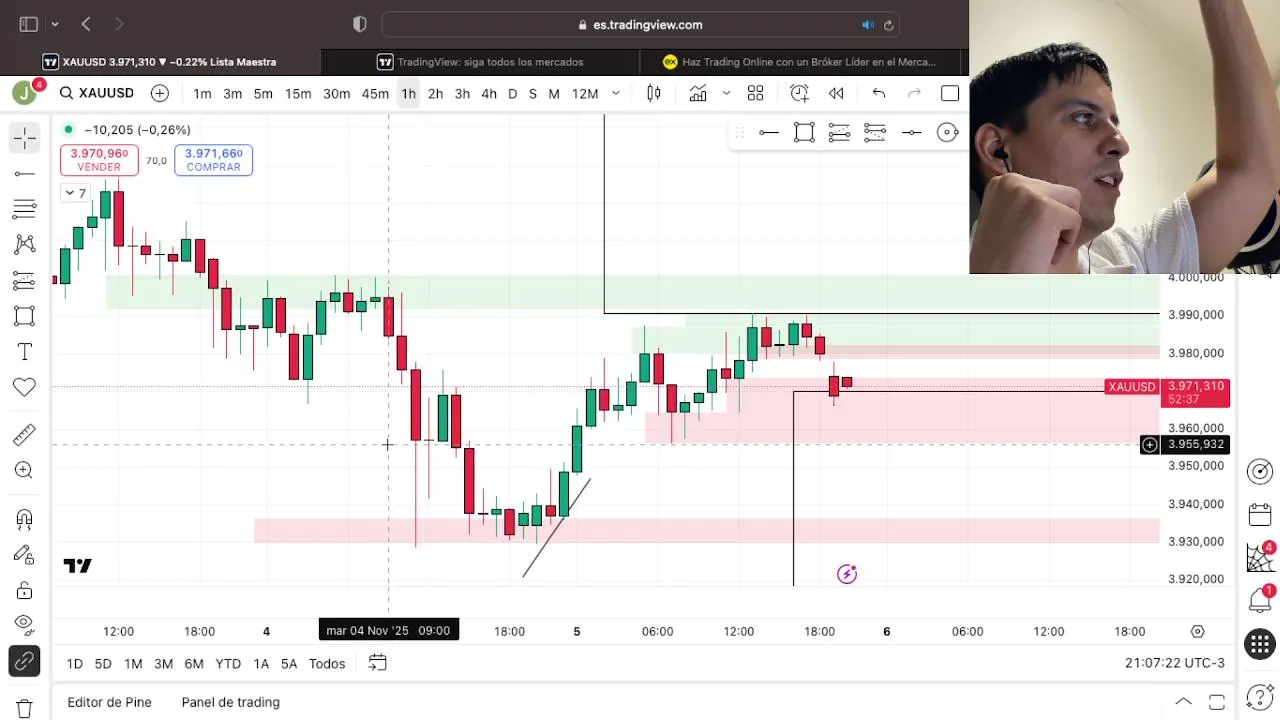The width and height of the screenshot is (1280, 720).
Task: Open the Indicators panel
Action: point(698,94)
